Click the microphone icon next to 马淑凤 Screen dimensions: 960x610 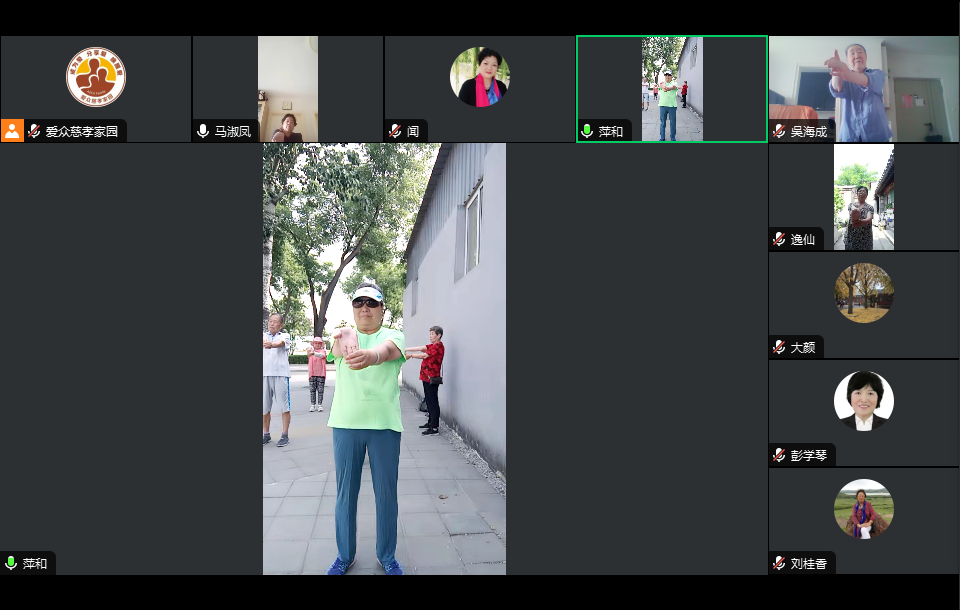(203, 131)
